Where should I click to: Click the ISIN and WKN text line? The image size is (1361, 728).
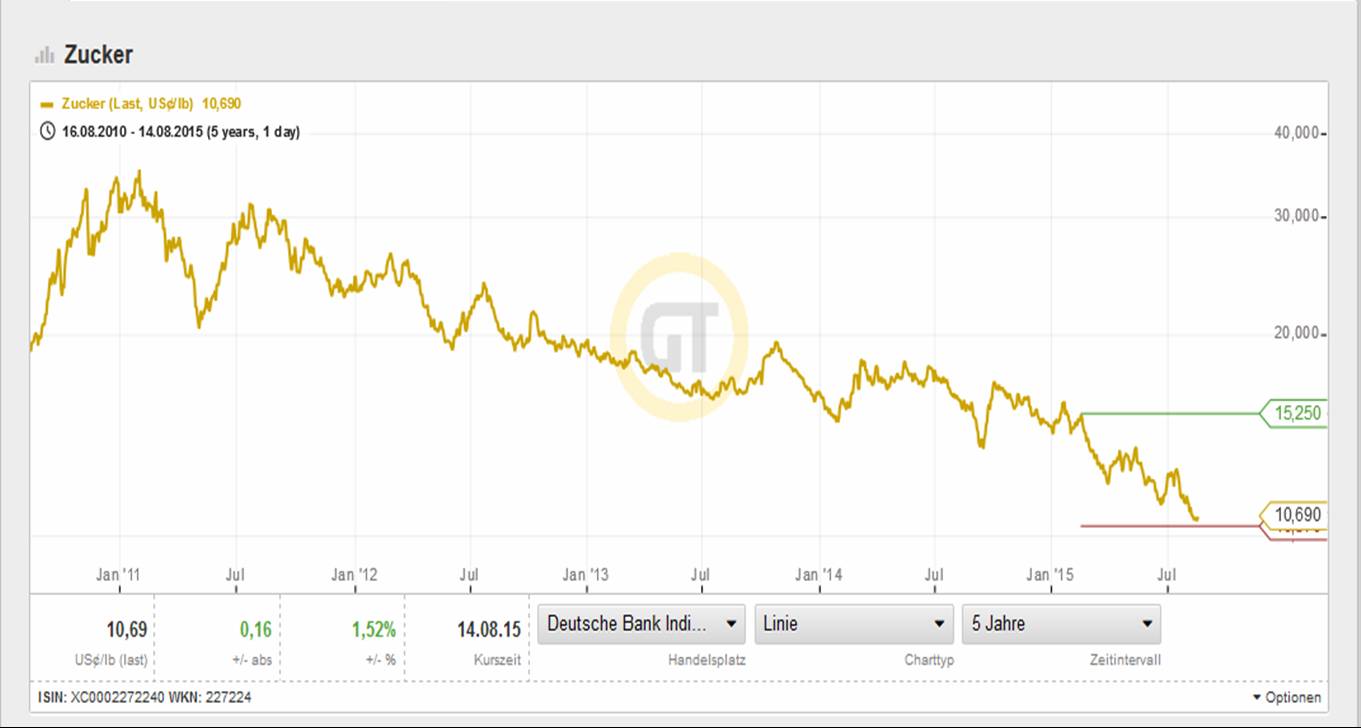(146, 697)
